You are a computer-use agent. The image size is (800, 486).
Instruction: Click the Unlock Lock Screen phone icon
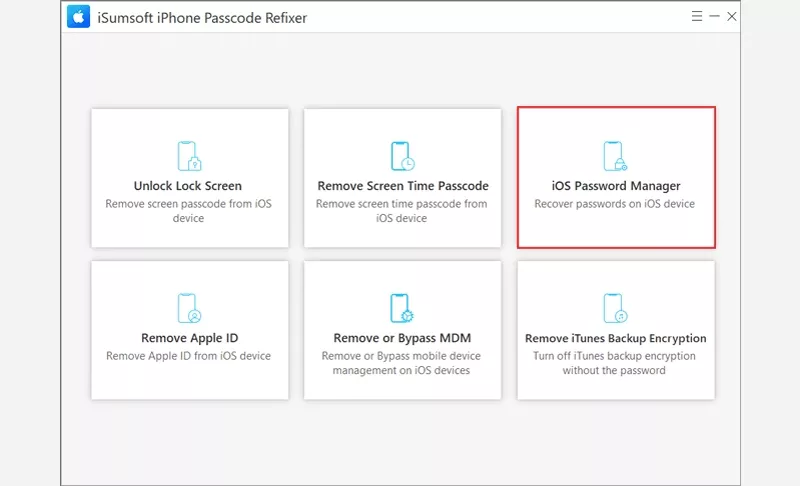coord(189,156)
